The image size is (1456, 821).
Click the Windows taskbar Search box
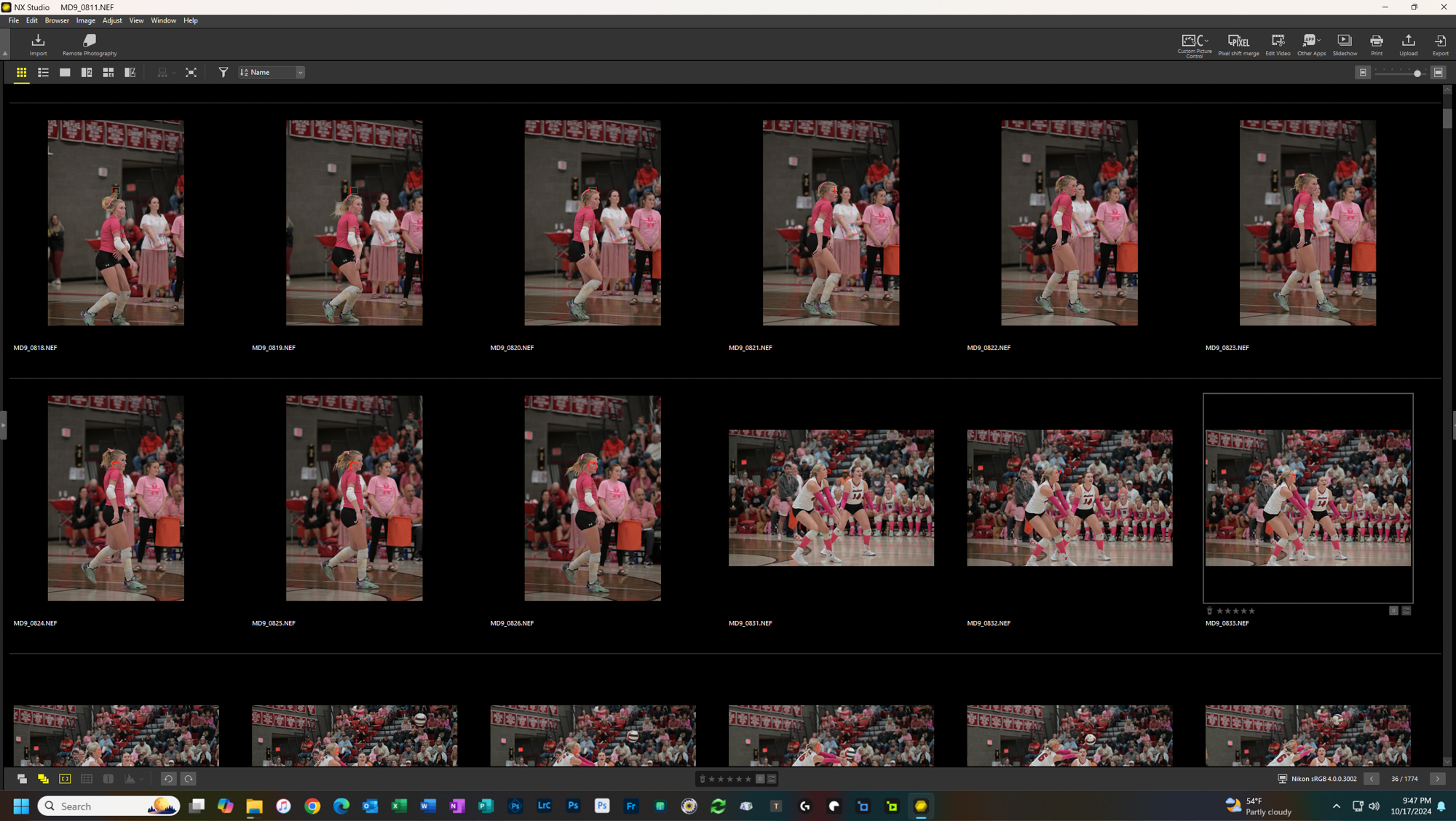(109, 806)
